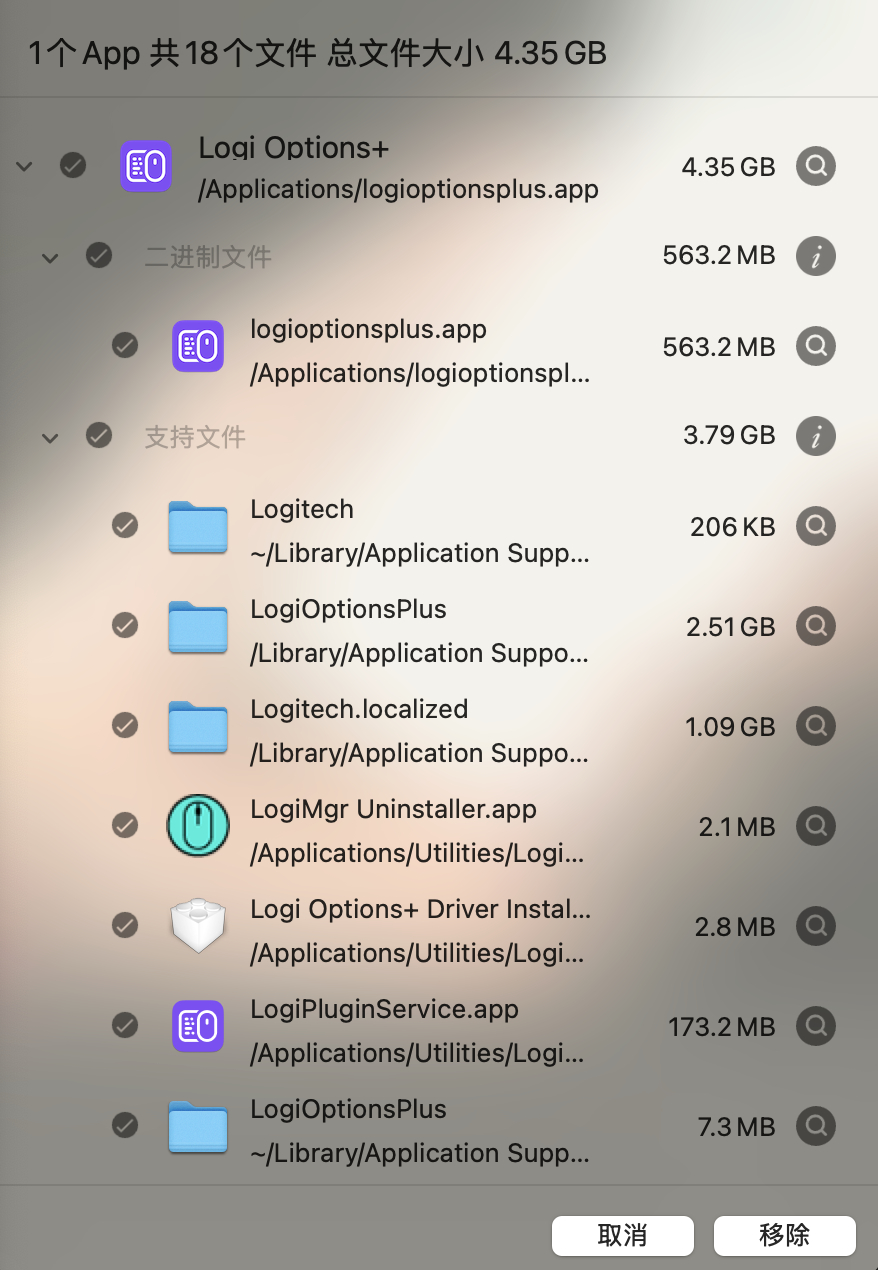Uncheck the 2.51 GB LogiOptionsPlus checkbox
This screenshot has width=878, height=1270.
[x=125, y=626]
